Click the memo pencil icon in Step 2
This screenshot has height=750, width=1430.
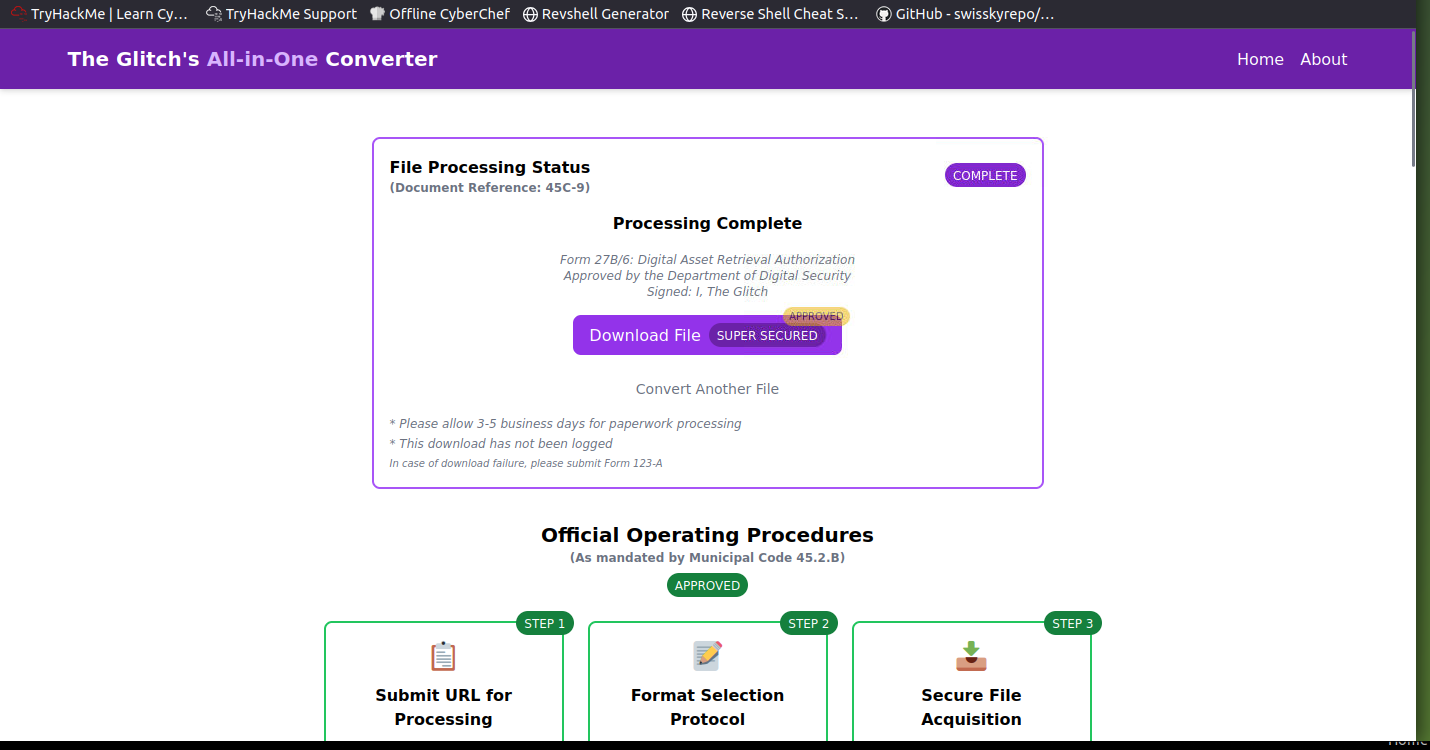click(x=707, y=656)
